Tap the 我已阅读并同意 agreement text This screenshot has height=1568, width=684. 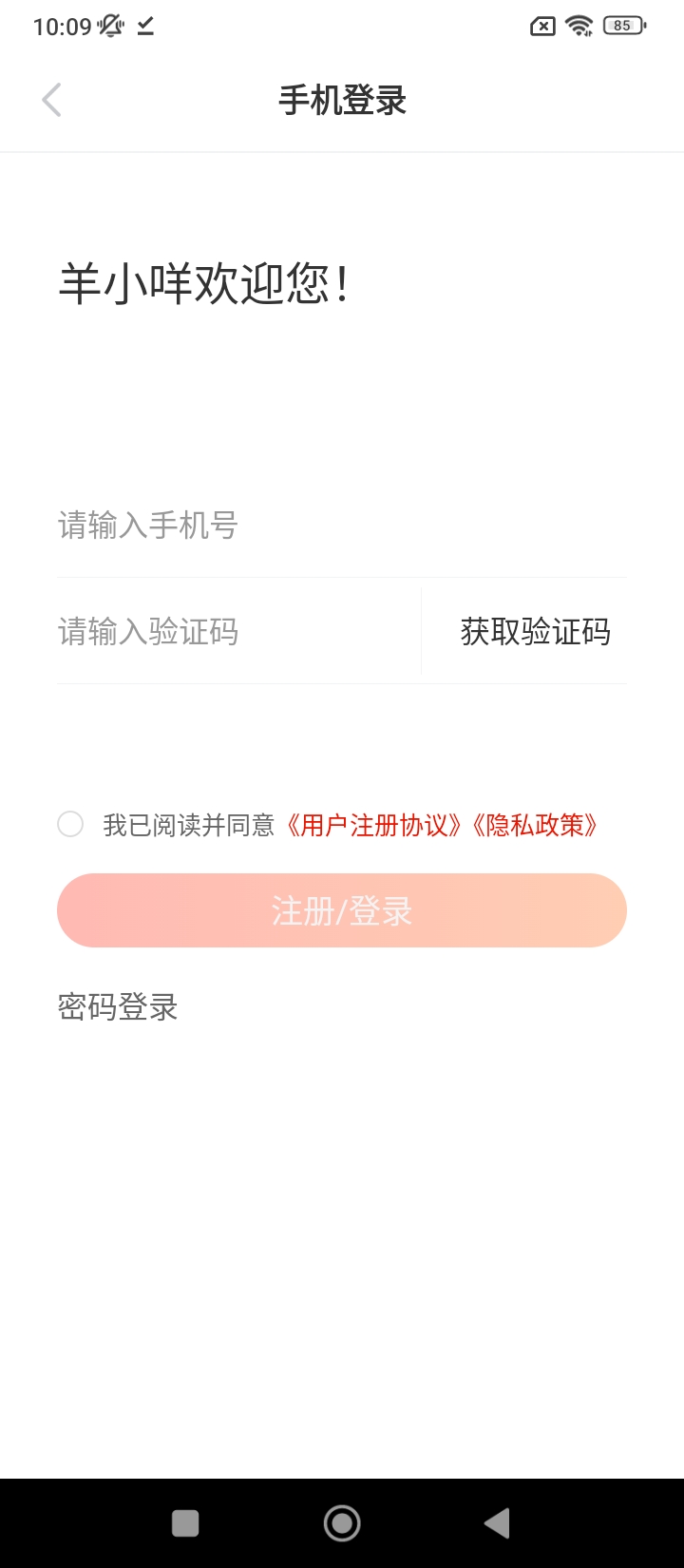coord(188,825)
